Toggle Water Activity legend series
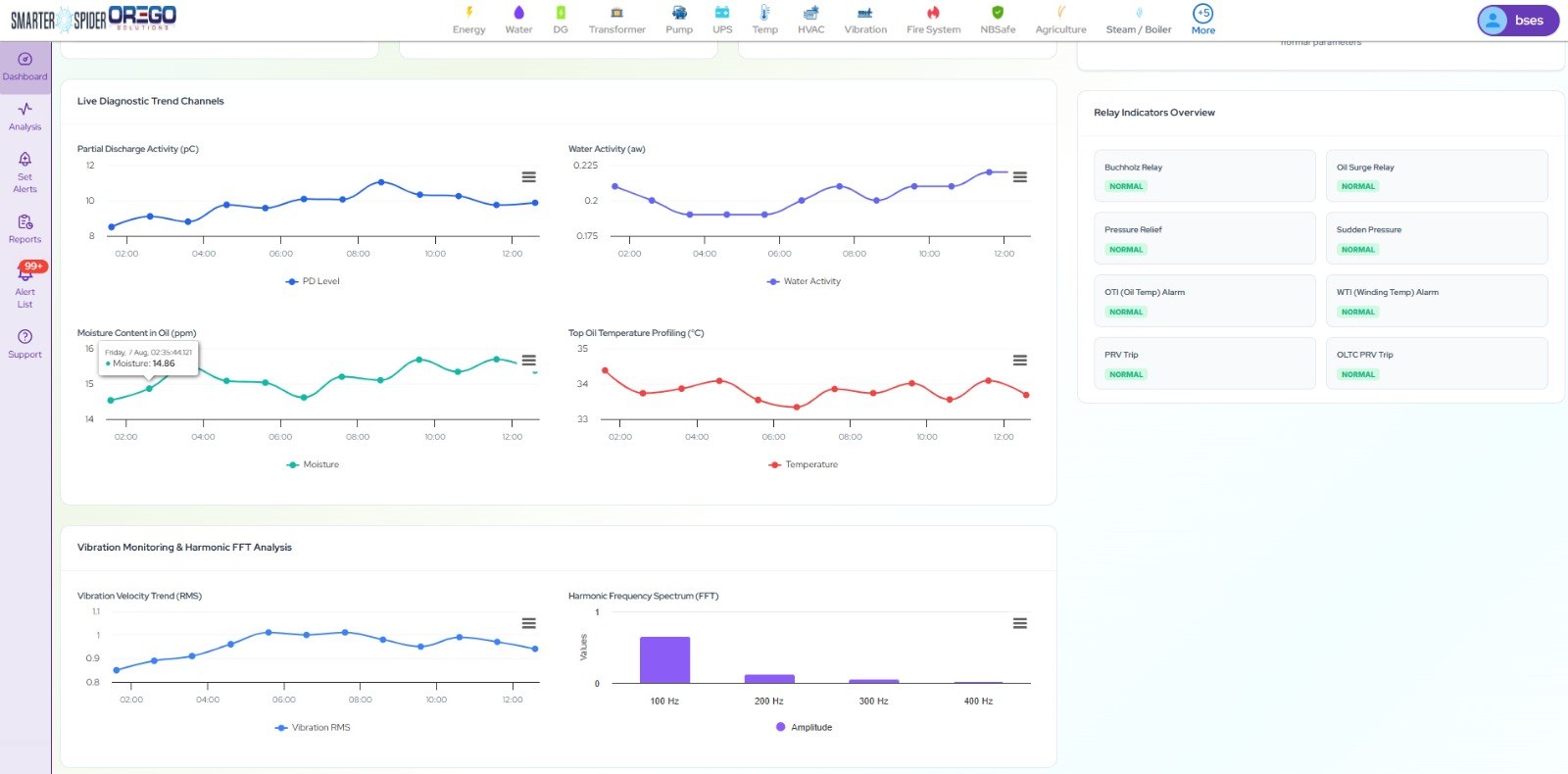 (804, 281)
